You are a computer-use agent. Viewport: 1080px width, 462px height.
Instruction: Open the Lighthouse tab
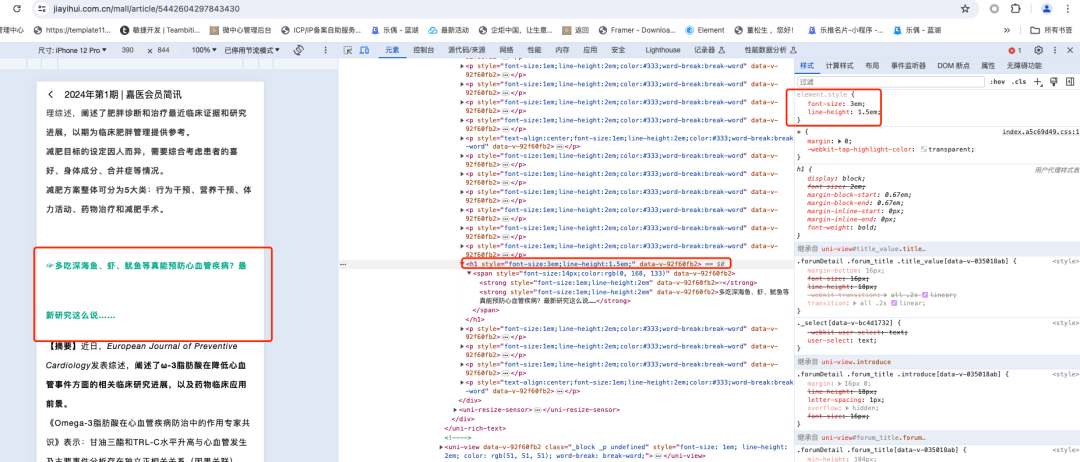tap(663, 50)
